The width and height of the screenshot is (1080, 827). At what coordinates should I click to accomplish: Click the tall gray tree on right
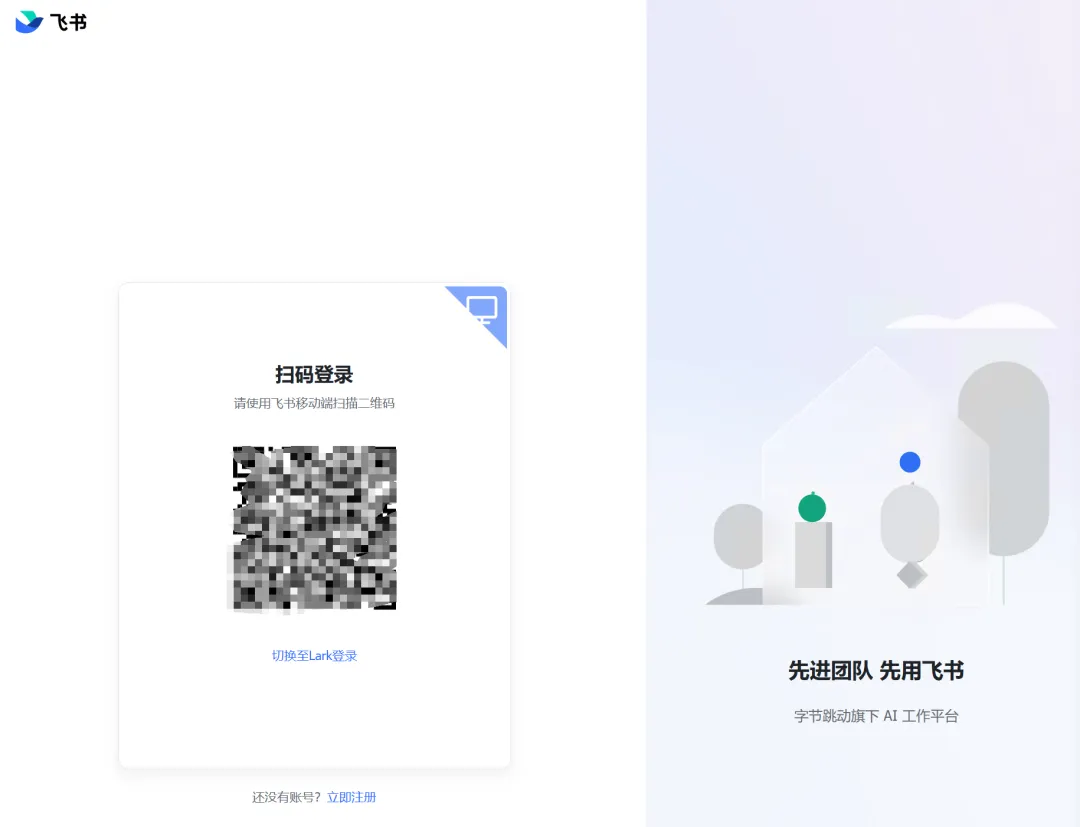click(1006, 458)
